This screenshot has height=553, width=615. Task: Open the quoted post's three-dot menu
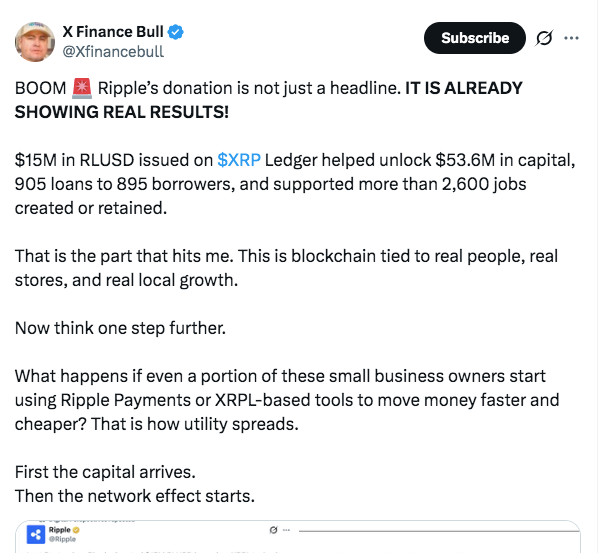click(x=287, y=530)
